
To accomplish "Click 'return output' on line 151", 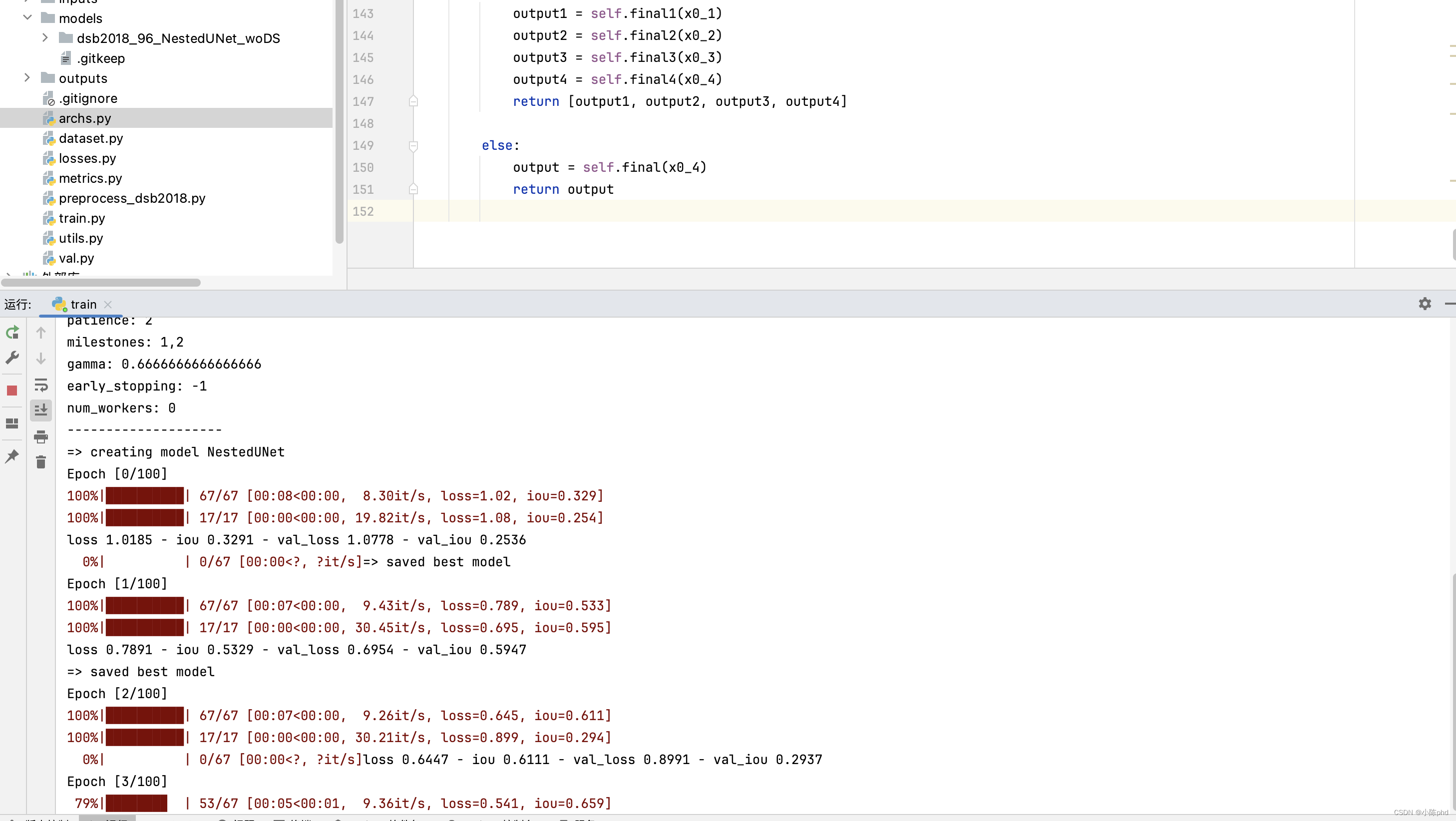I will pyautogui.click(x=563, y=189).
